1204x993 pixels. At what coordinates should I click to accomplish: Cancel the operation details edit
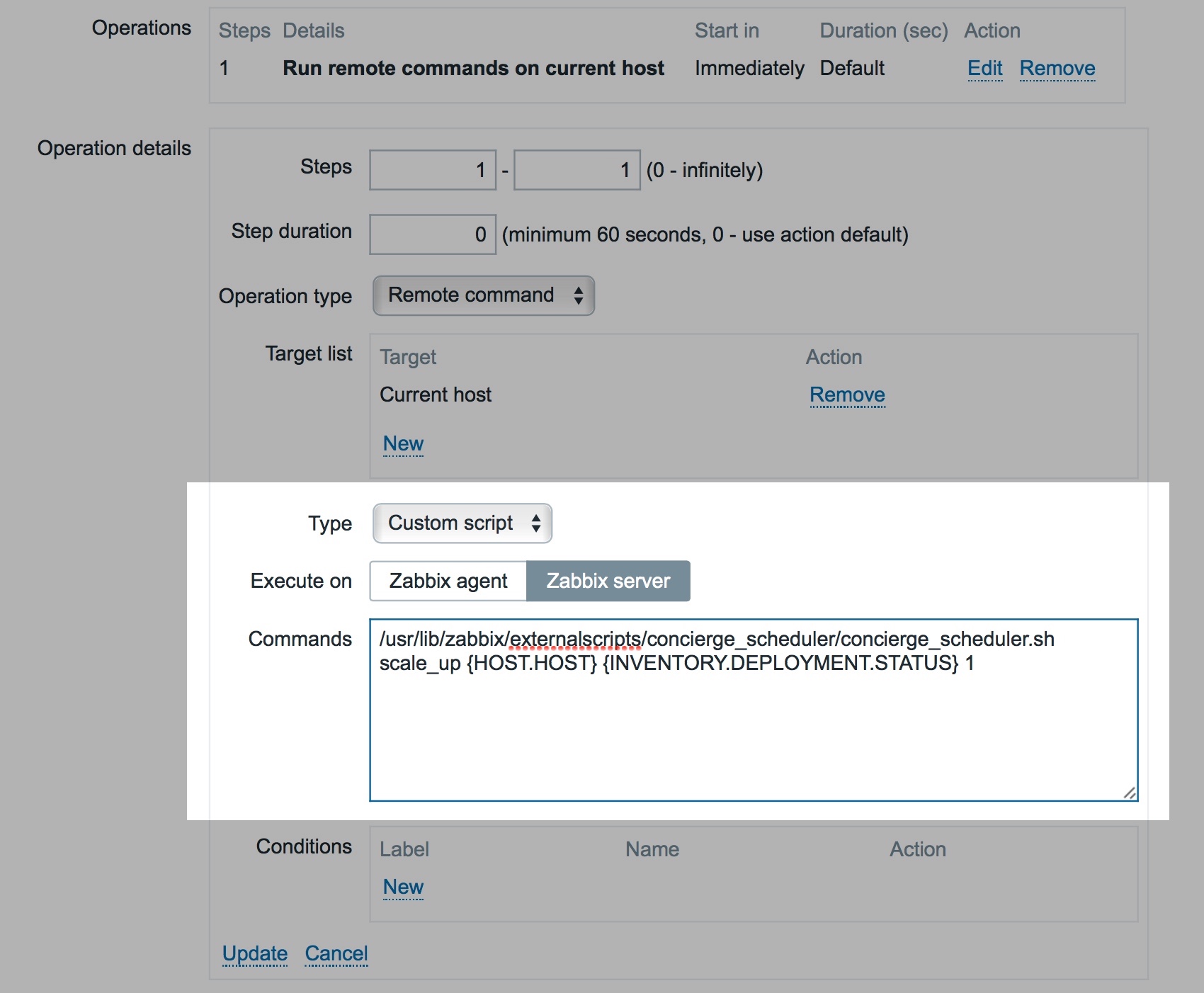pyautogui.click(x=336, y=953)
